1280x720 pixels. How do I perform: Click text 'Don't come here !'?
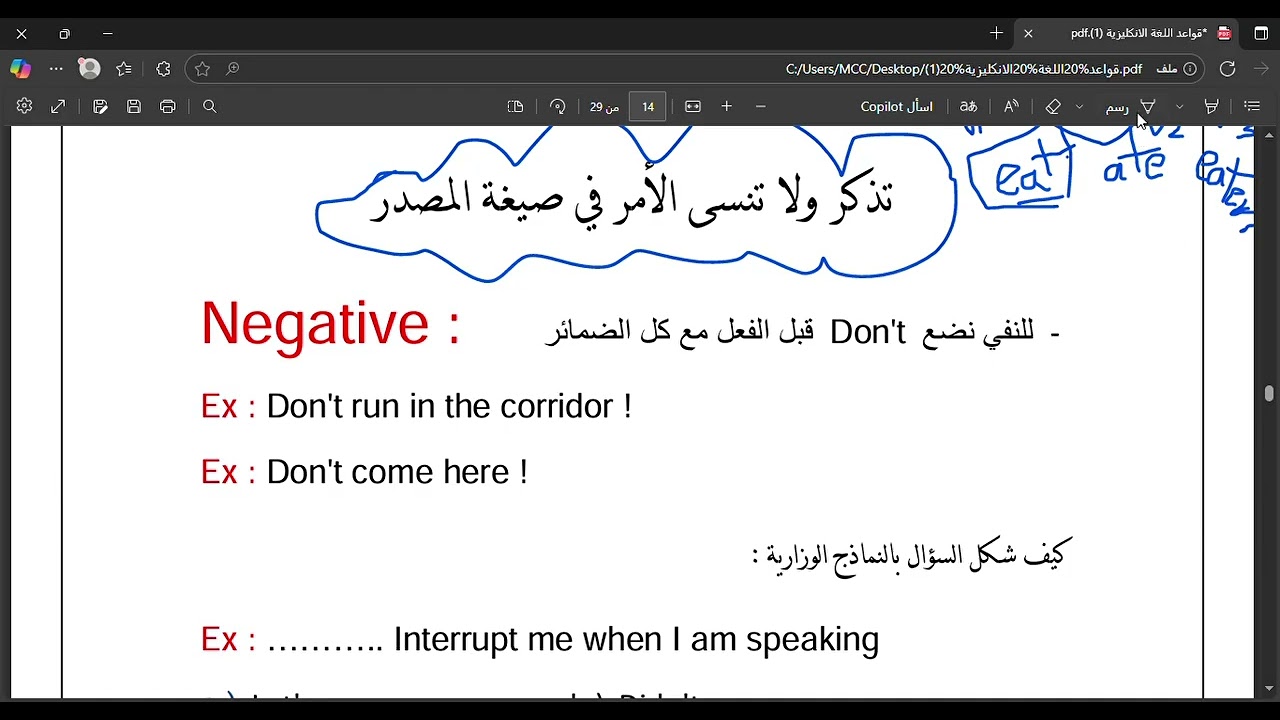(x=397, y=472)
